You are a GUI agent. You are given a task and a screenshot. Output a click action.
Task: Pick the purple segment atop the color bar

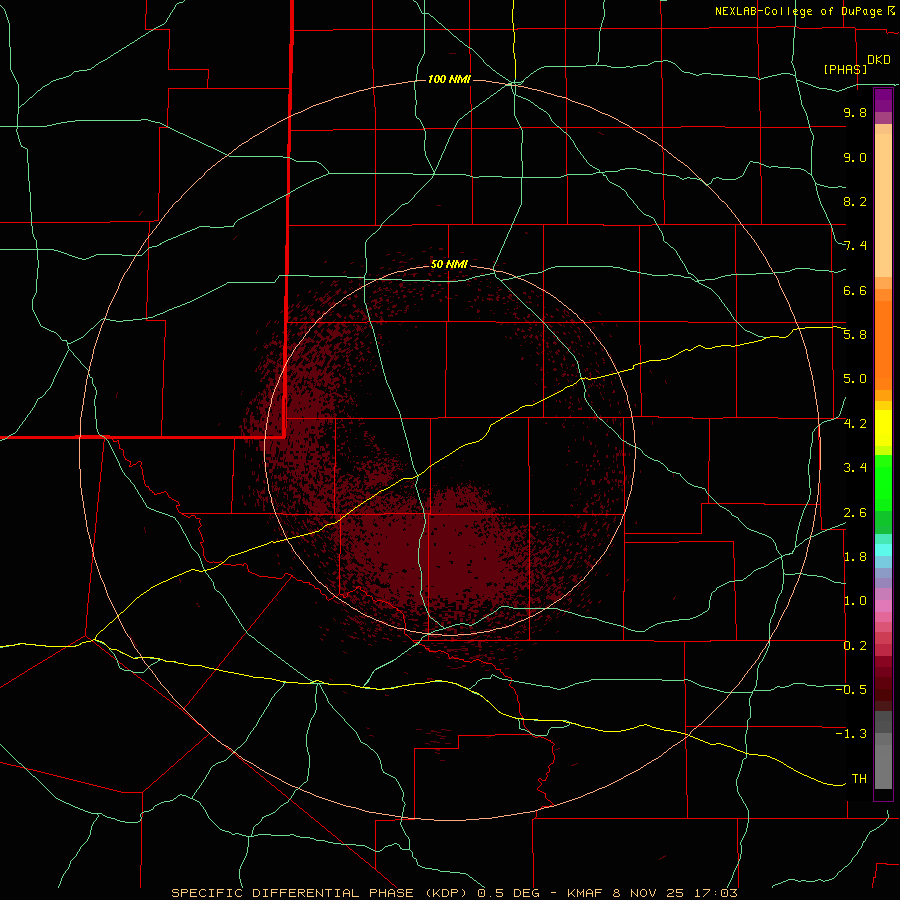click(x=883, y=100)
